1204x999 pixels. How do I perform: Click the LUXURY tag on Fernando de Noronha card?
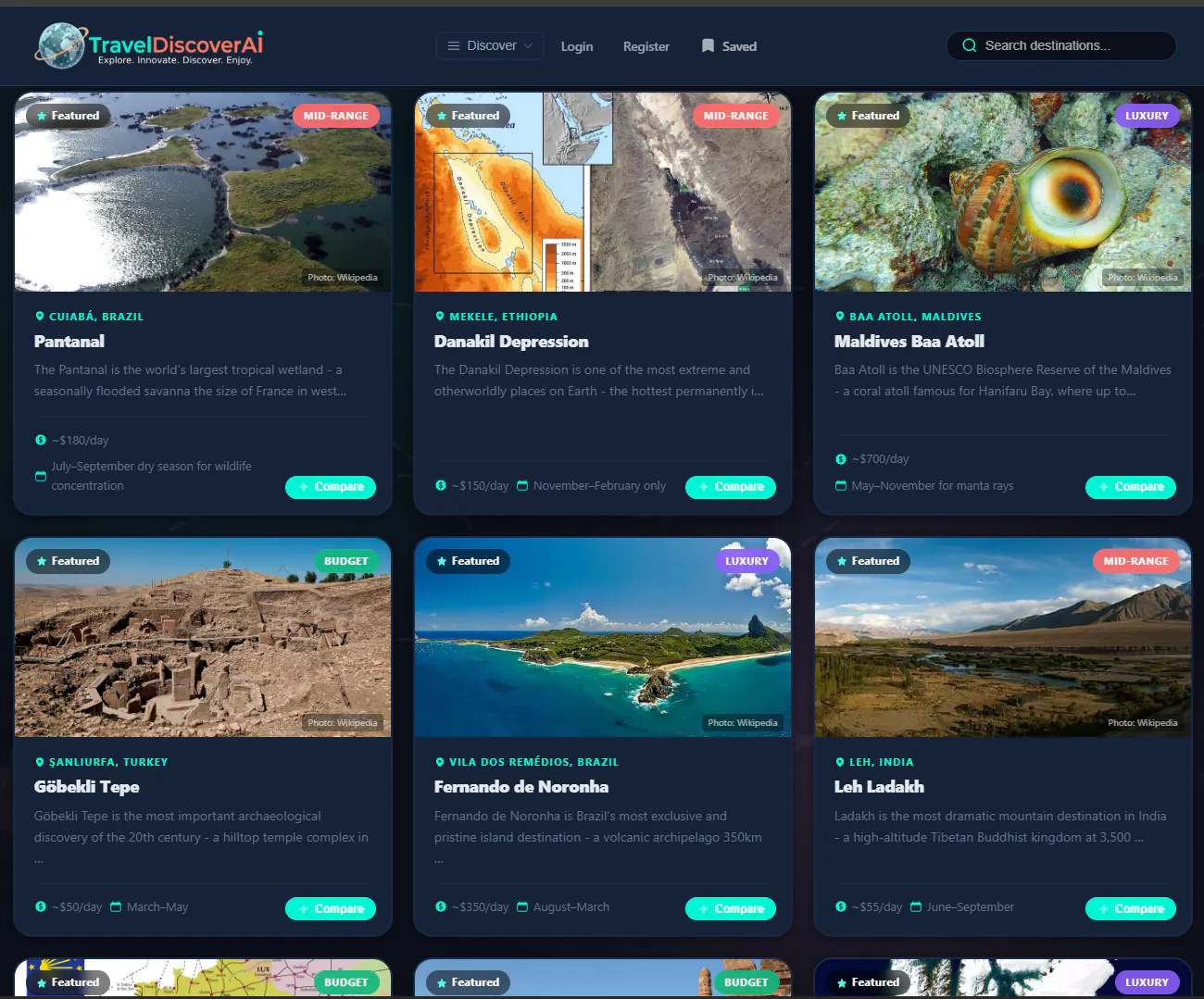click(x=747, y=561)
